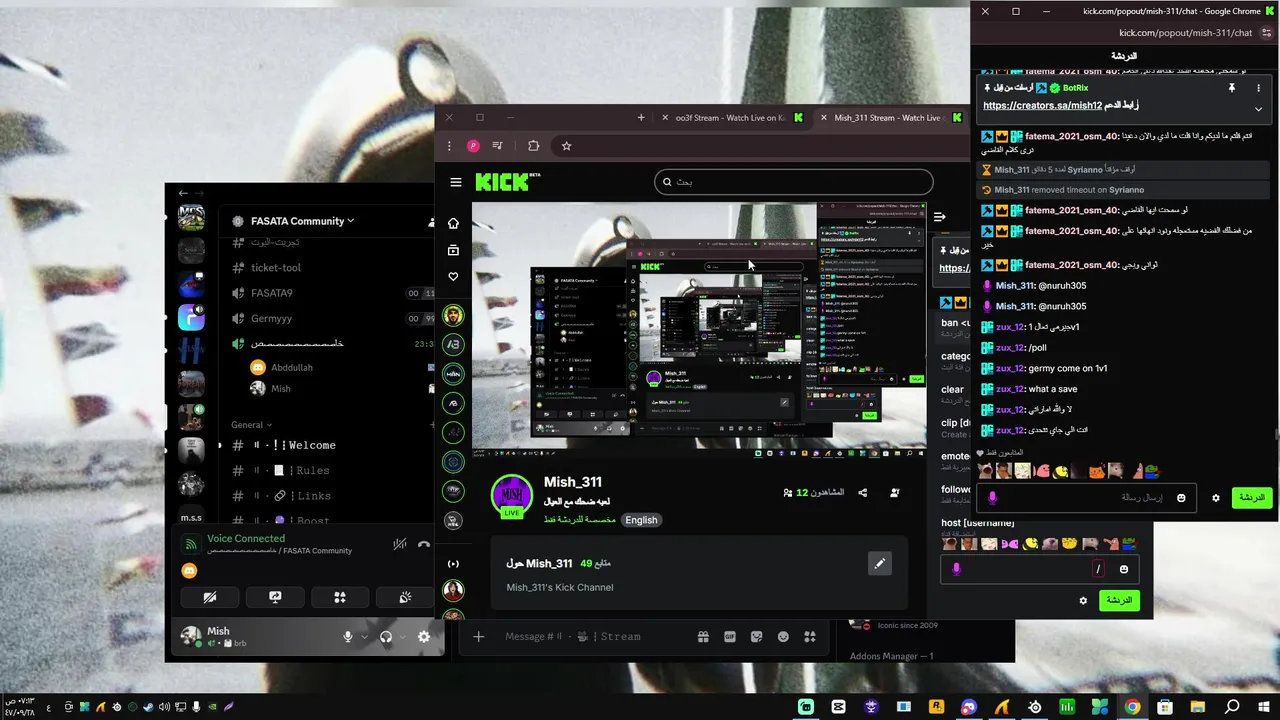Image resolution: width=1280 pixels, height=720 pixels.
Task: Toggle the Discord screen share button
Action: click(275, 597)
